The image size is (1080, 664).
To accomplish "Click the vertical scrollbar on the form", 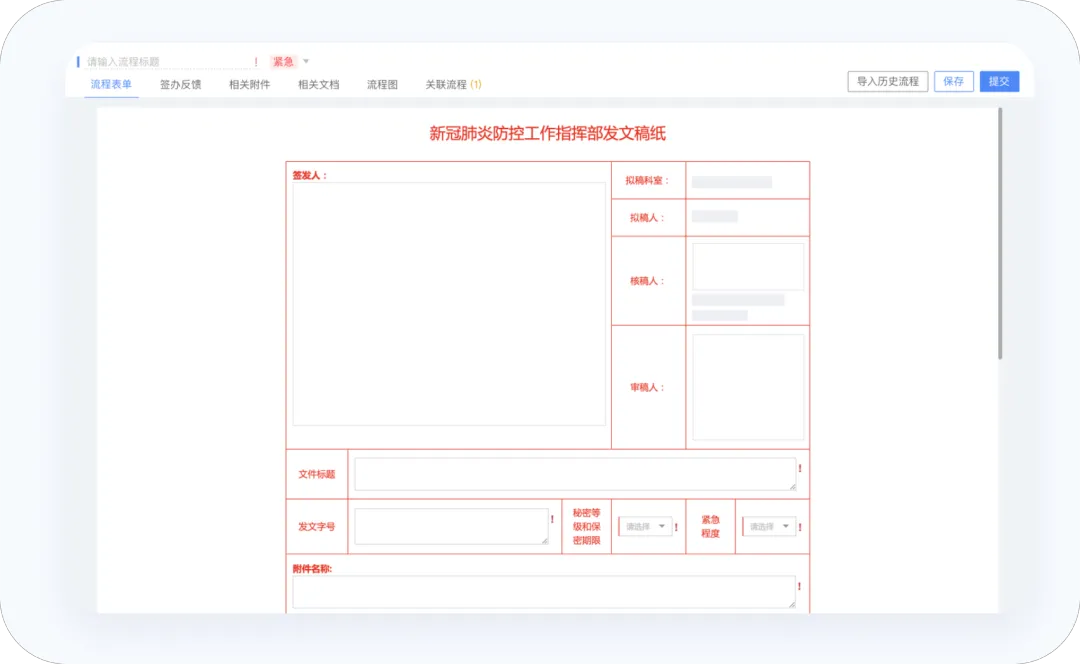I will [x=999, y=234].
